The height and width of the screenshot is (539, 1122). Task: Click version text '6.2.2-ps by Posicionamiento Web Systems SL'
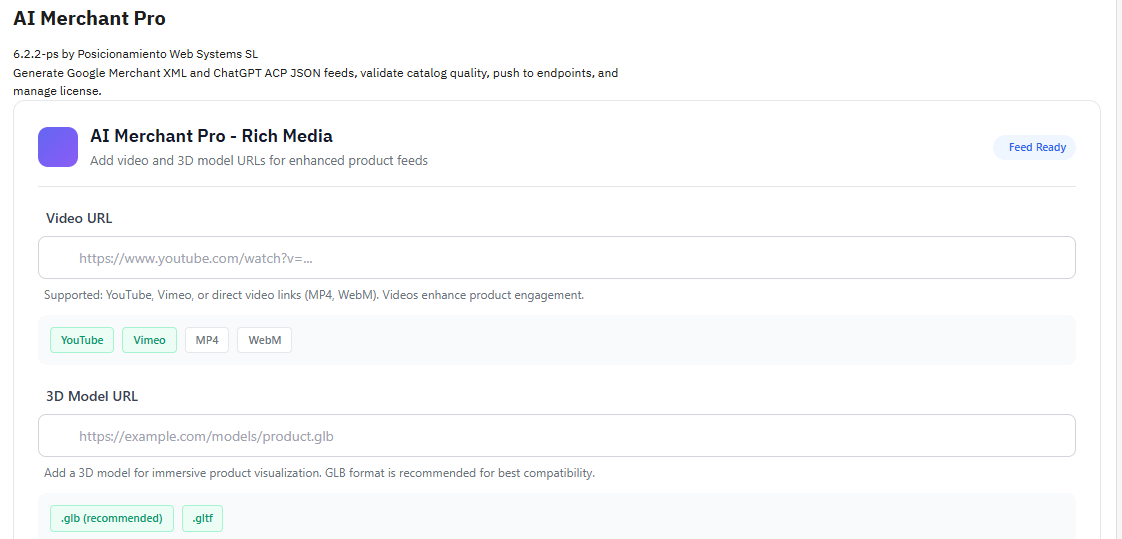coord(136,54)
